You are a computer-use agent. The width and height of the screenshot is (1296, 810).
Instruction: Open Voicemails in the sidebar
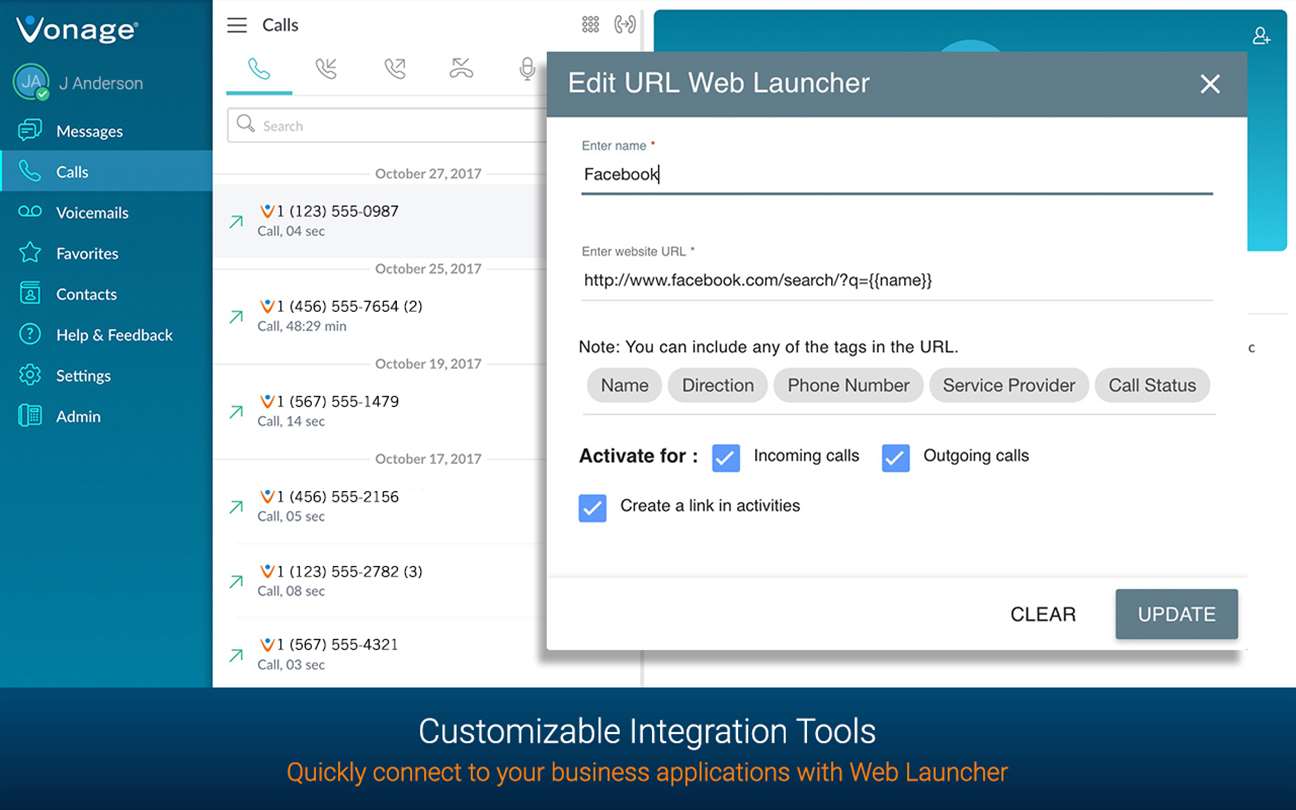tap(106, 212)
